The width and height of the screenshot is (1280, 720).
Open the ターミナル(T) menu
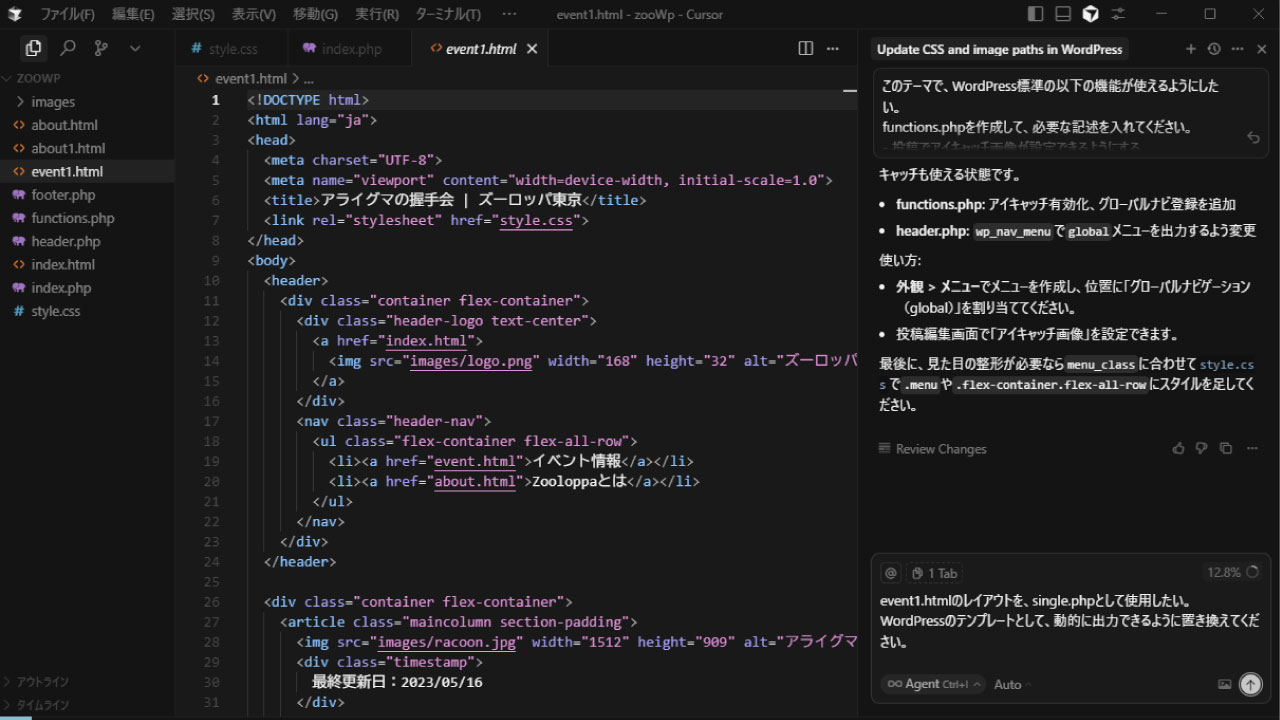tap(448, 14)
